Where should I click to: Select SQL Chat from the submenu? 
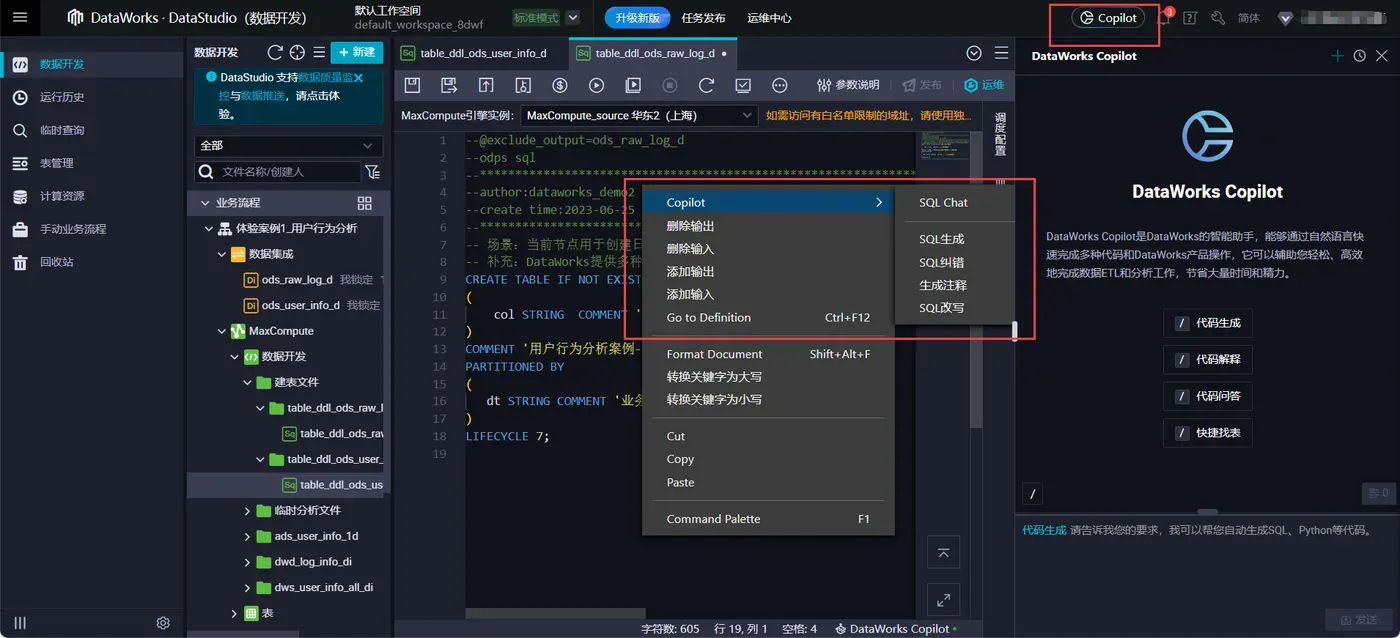(944, 202)
